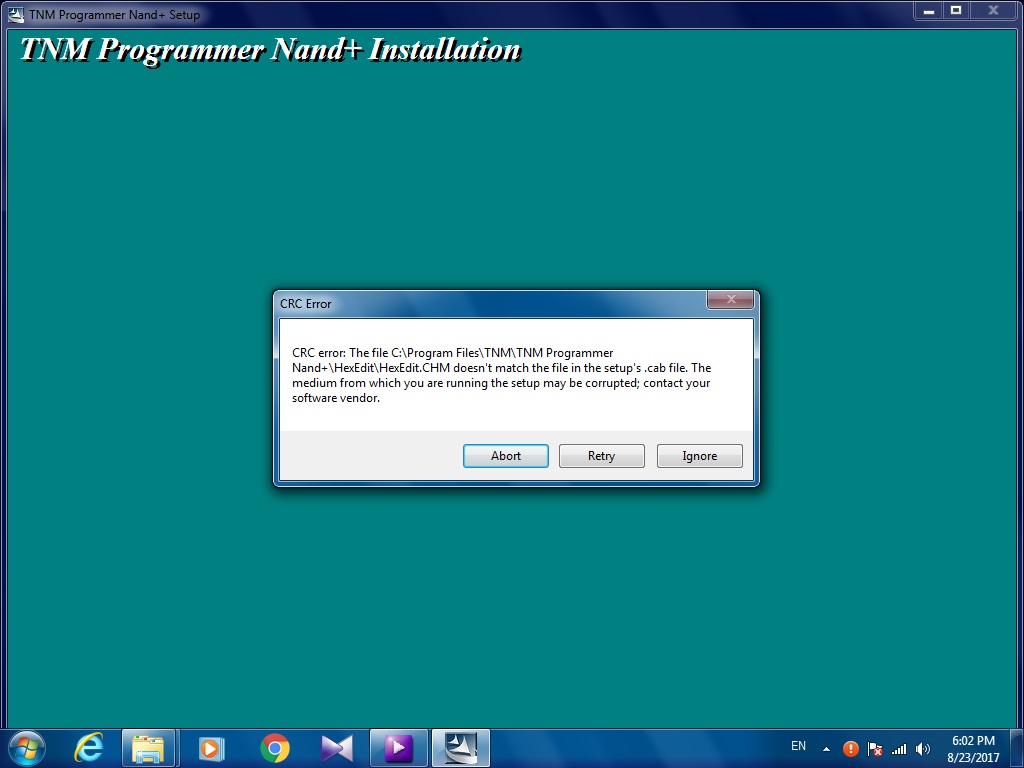Restore down the Setup window

[x=955, y=10]
